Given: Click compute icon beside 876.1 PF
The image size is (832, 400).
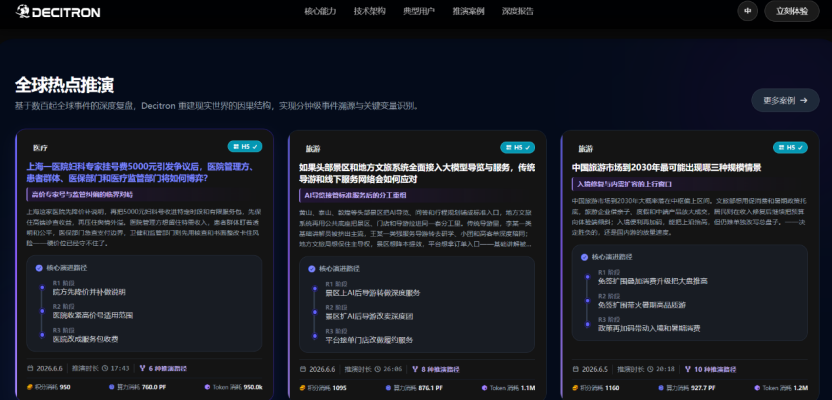Looking at the screenshot, I should tap(389, 388).
